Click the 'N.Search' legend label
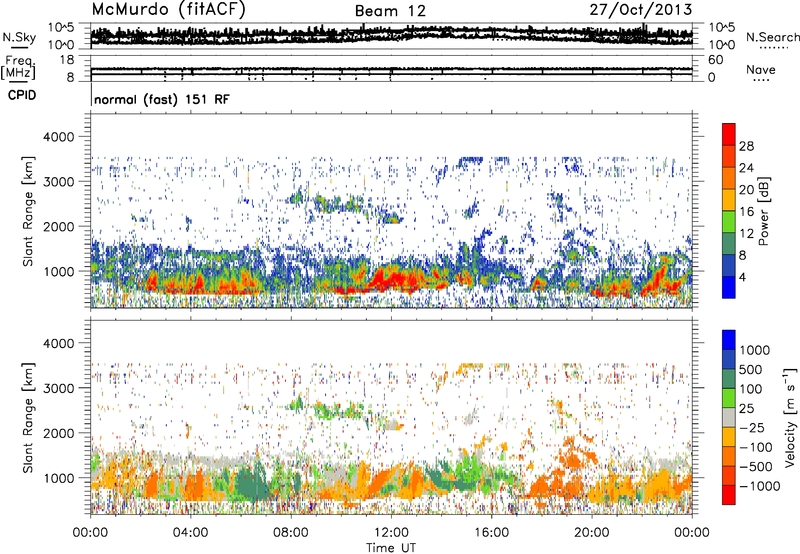This screenshot has height=554, width=800. (772, 37)
